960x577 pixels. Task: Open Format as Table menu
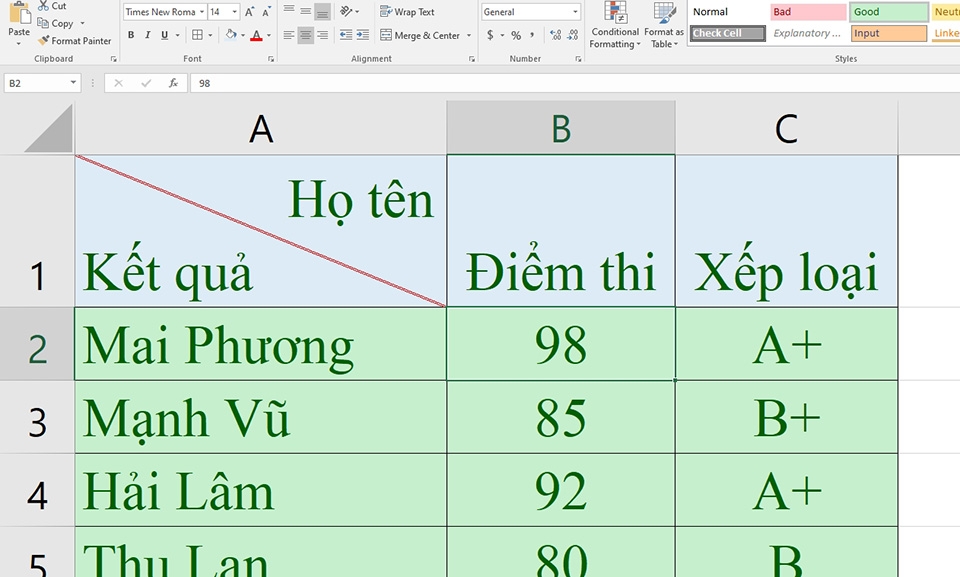(x=664, y=25)
